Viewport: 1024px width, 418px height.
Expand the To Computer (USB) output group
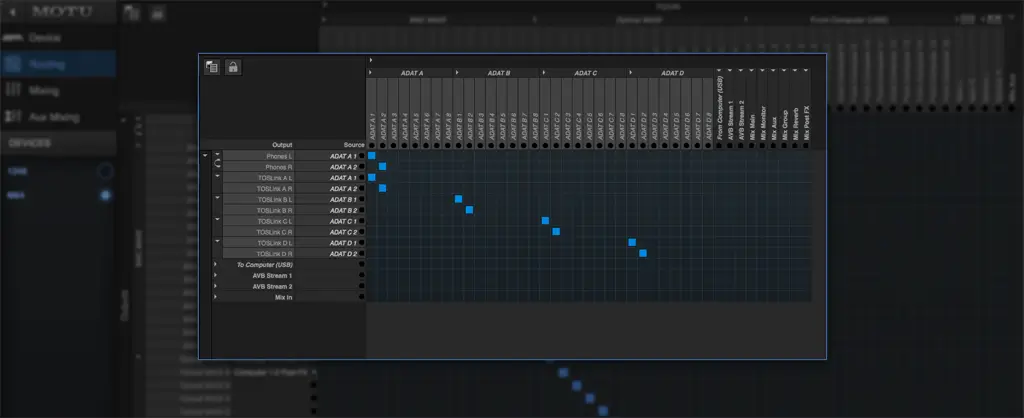[217, 265]
